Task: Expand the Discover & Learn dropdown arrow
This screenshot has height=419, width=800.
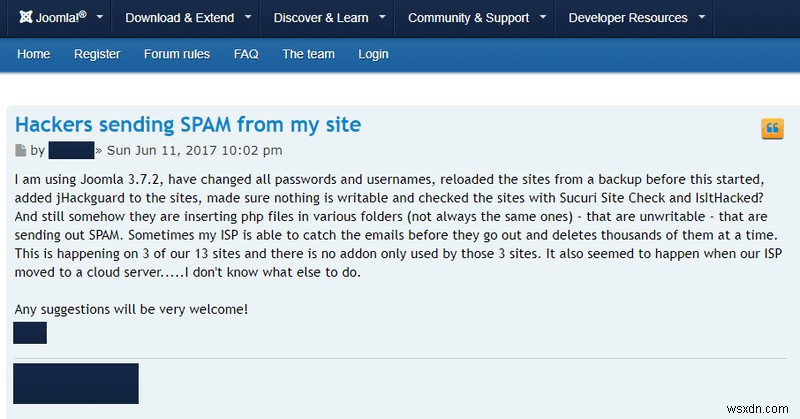Action: [382, 17]
